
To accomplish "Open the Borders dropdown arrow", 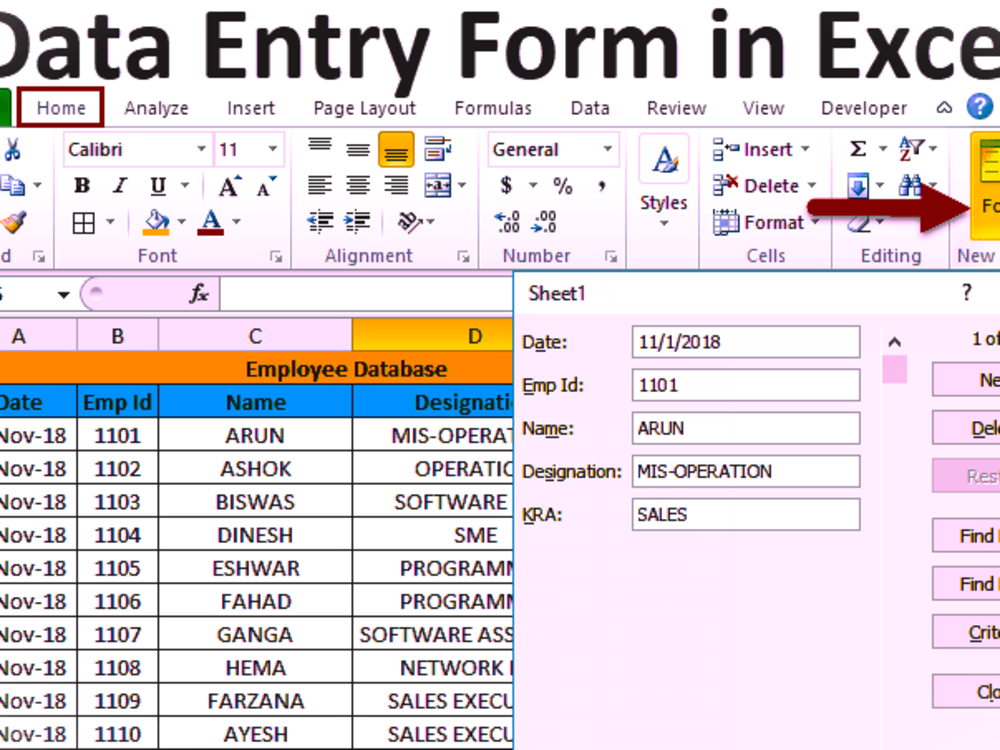I will click(110, 222).
